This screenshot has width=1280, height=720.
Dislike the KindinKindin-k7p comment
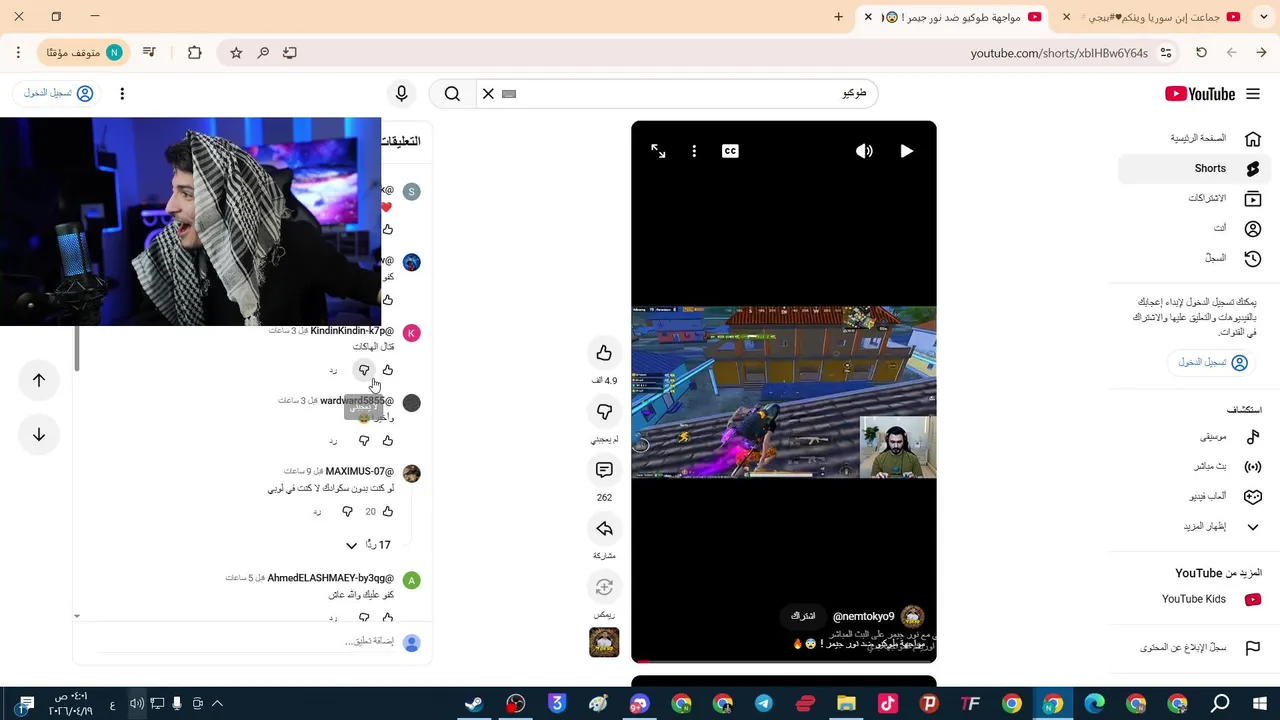point(364,370)
